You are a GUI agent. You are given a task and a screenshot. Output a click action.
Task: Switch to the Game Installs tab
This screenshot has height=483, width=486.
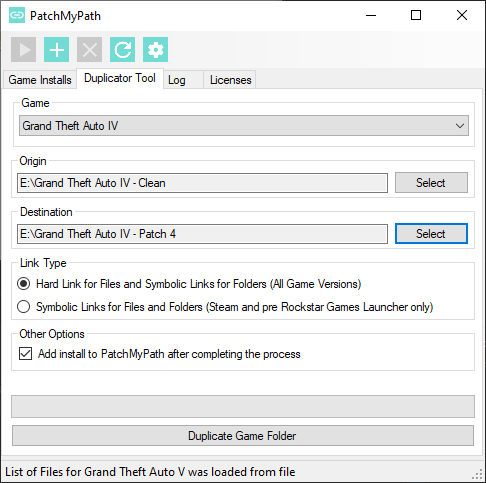tap(40, 80)
